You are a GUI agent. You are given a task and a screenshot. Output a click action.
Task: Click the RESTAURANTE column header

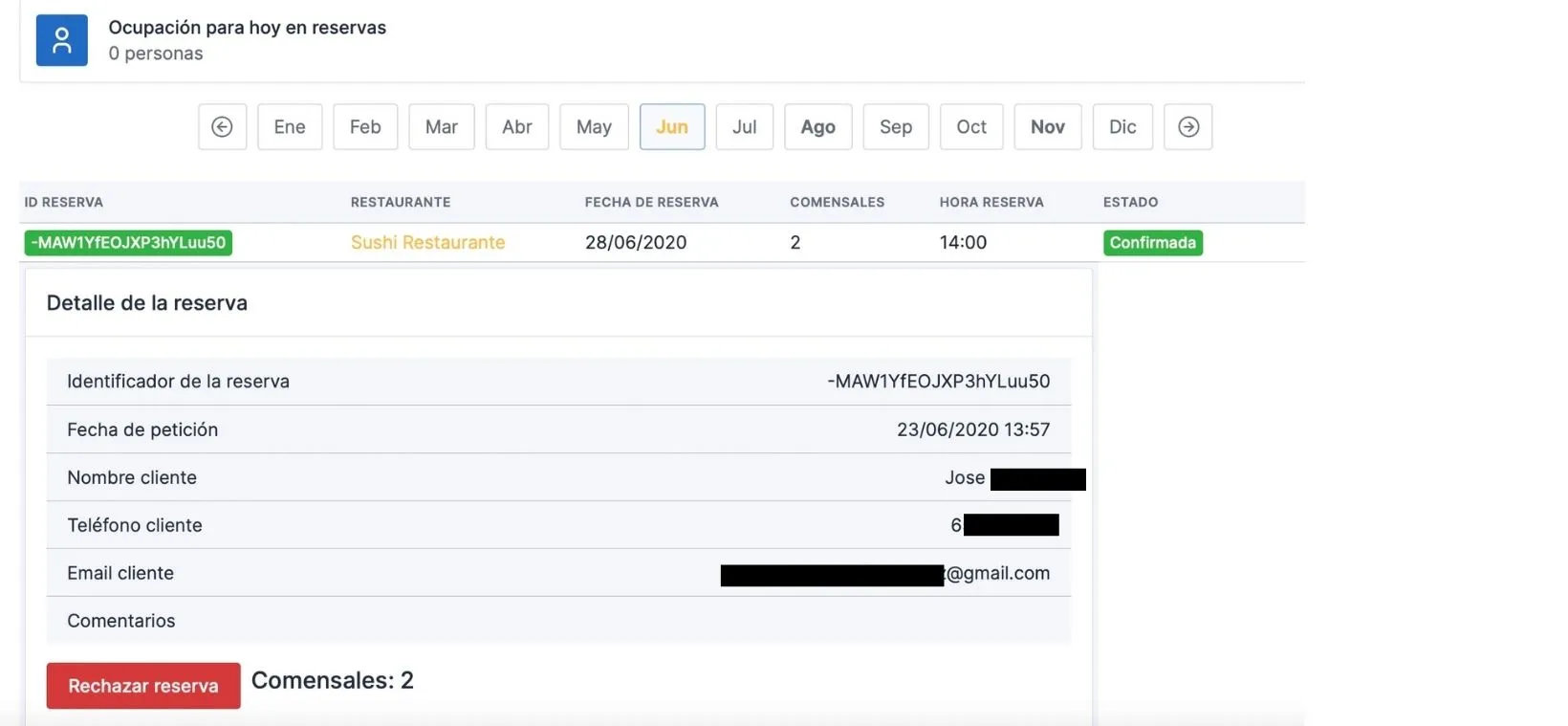coord(401,202)
